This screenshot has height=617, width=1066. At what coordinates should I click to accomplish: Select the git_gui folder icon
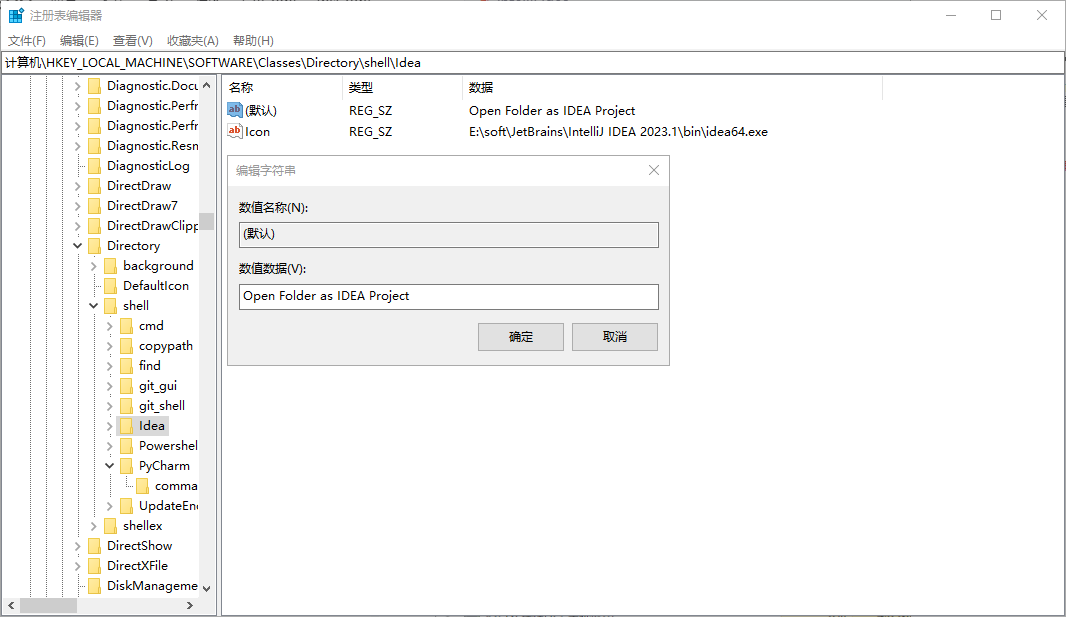click(126, 386)
